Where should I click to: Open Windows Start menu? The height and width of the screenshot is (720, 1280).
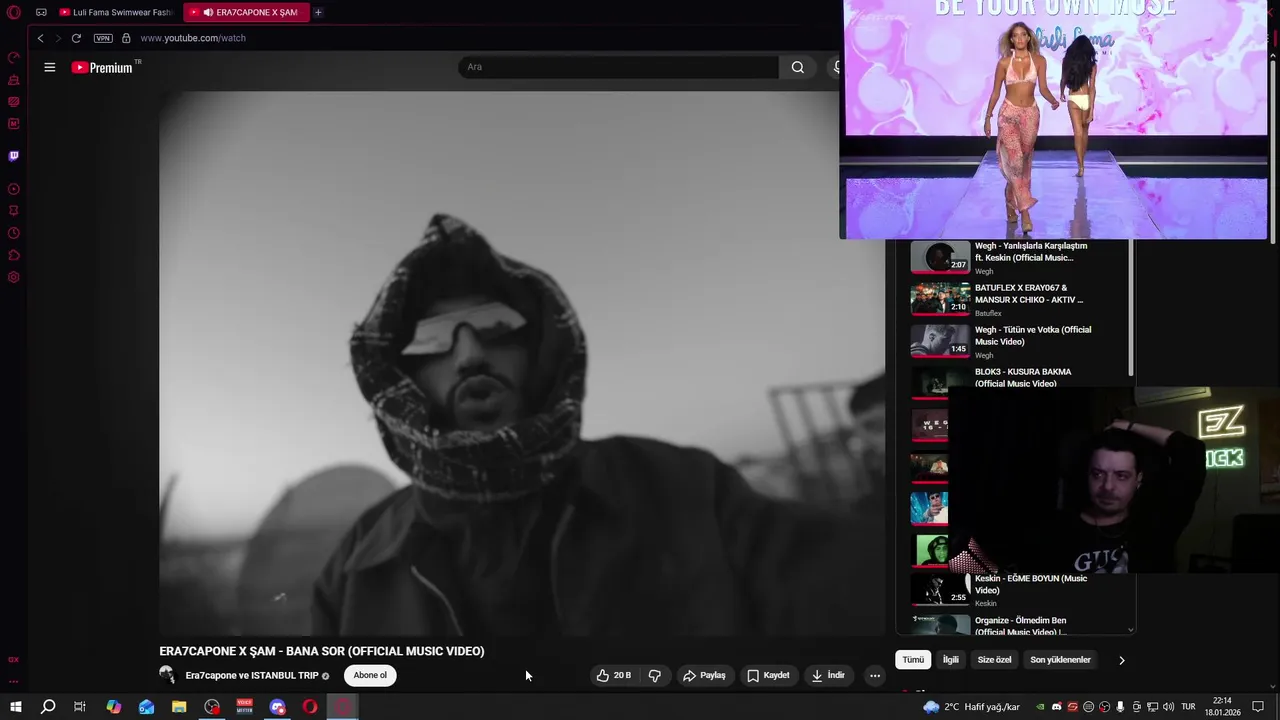15,707
